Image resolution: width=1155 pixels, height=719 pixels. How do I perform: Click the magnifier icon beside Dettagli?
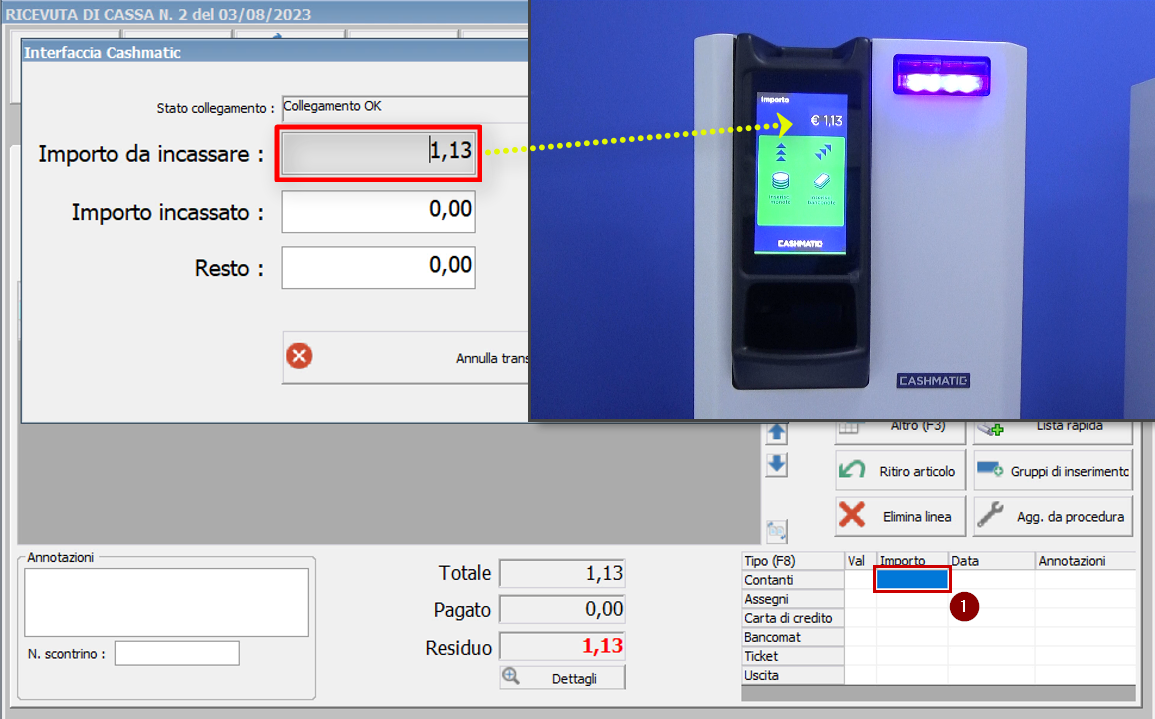tap(509, 677)
